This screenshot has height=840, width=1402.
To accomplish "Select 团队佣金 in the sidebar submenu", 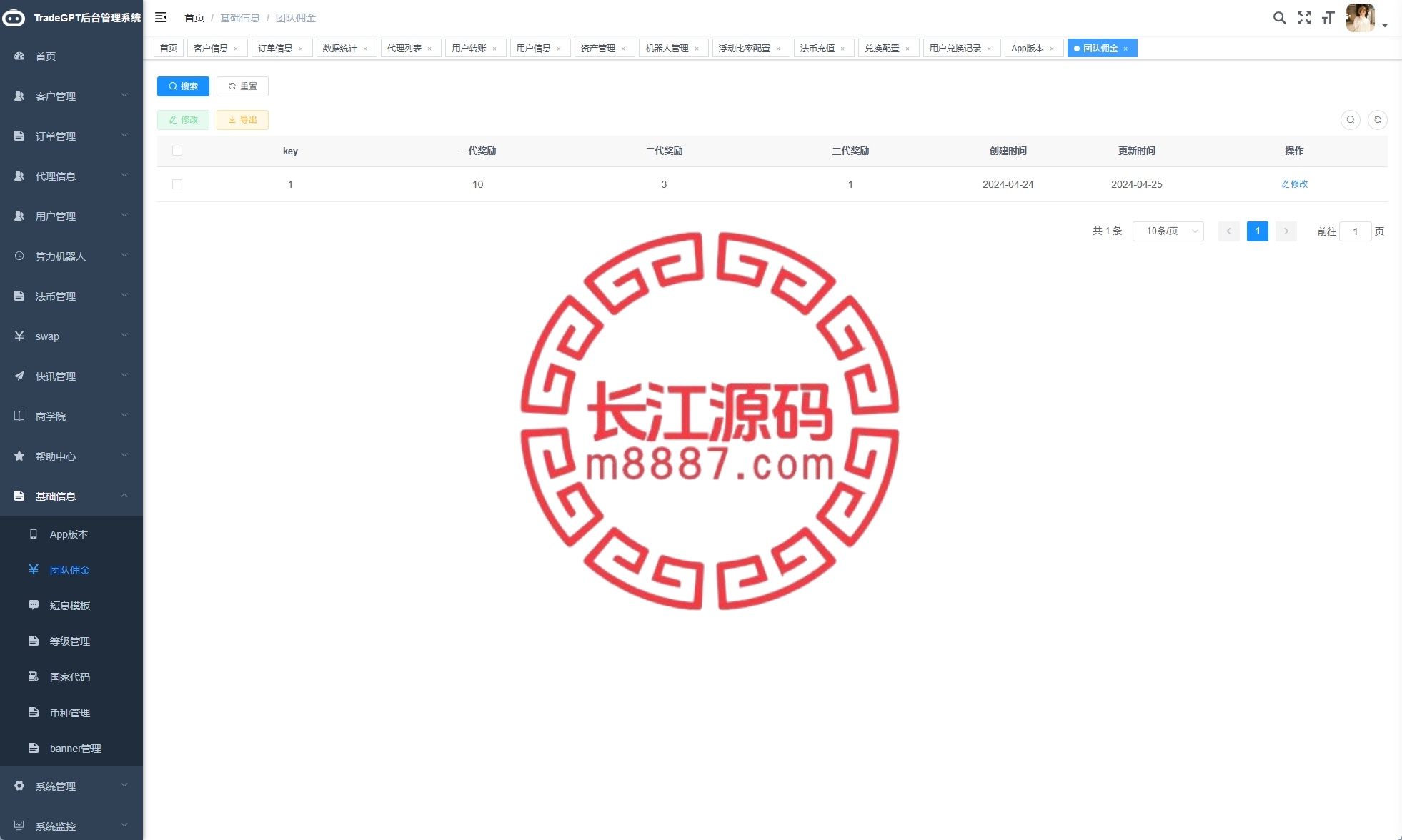I will pos(71,570).
